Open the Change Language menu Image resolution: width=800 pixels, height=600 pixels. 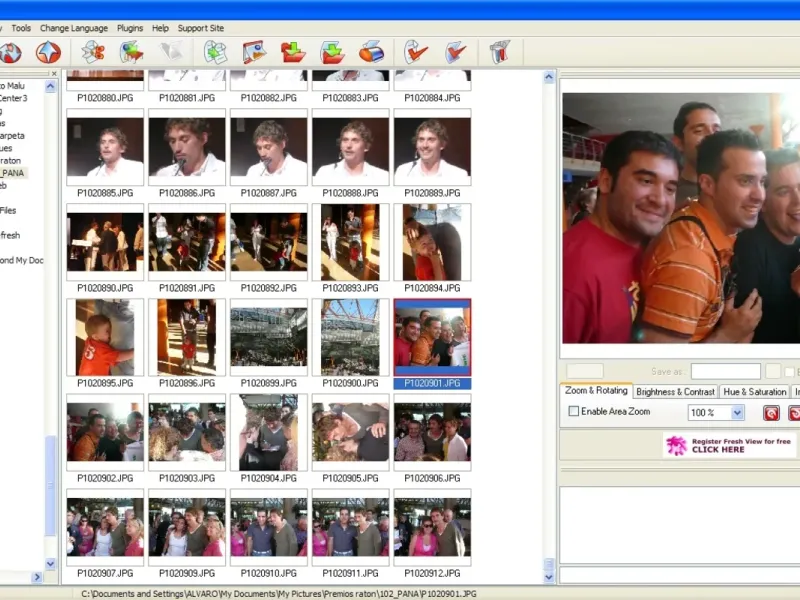tap(74, 28)
